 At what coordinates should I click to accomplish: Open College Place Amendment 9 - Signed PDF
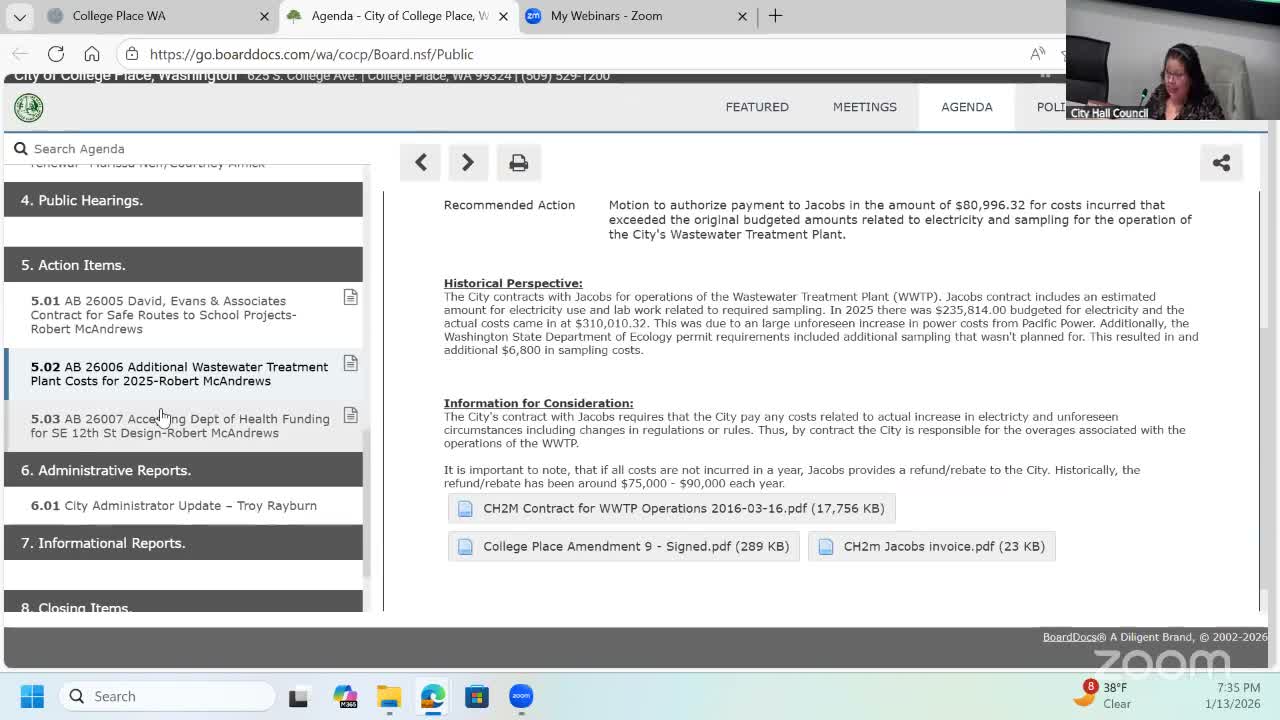tap(624, 546)
